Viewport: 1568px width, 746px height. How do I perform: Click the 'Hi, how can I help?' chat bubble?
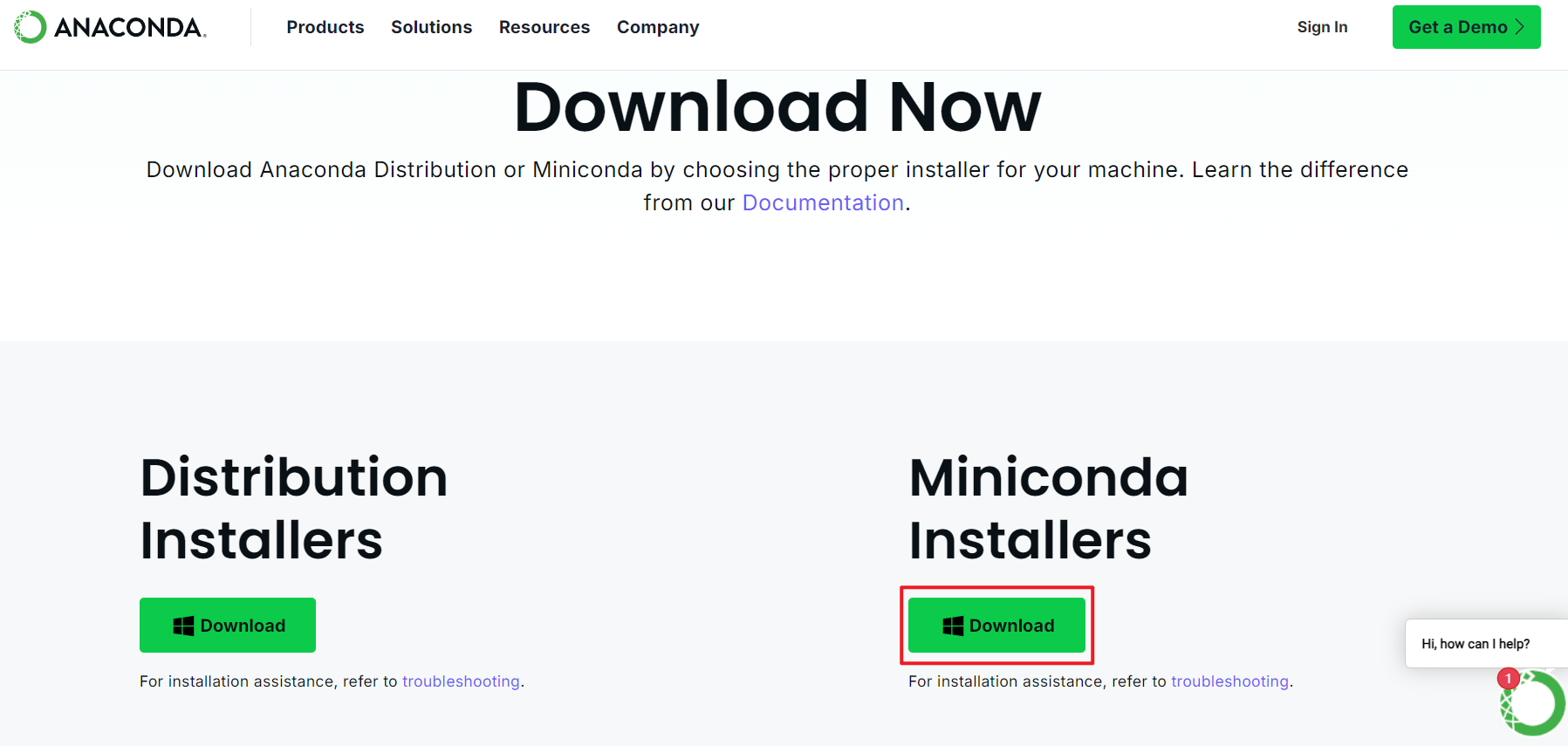click(1486, 644)
